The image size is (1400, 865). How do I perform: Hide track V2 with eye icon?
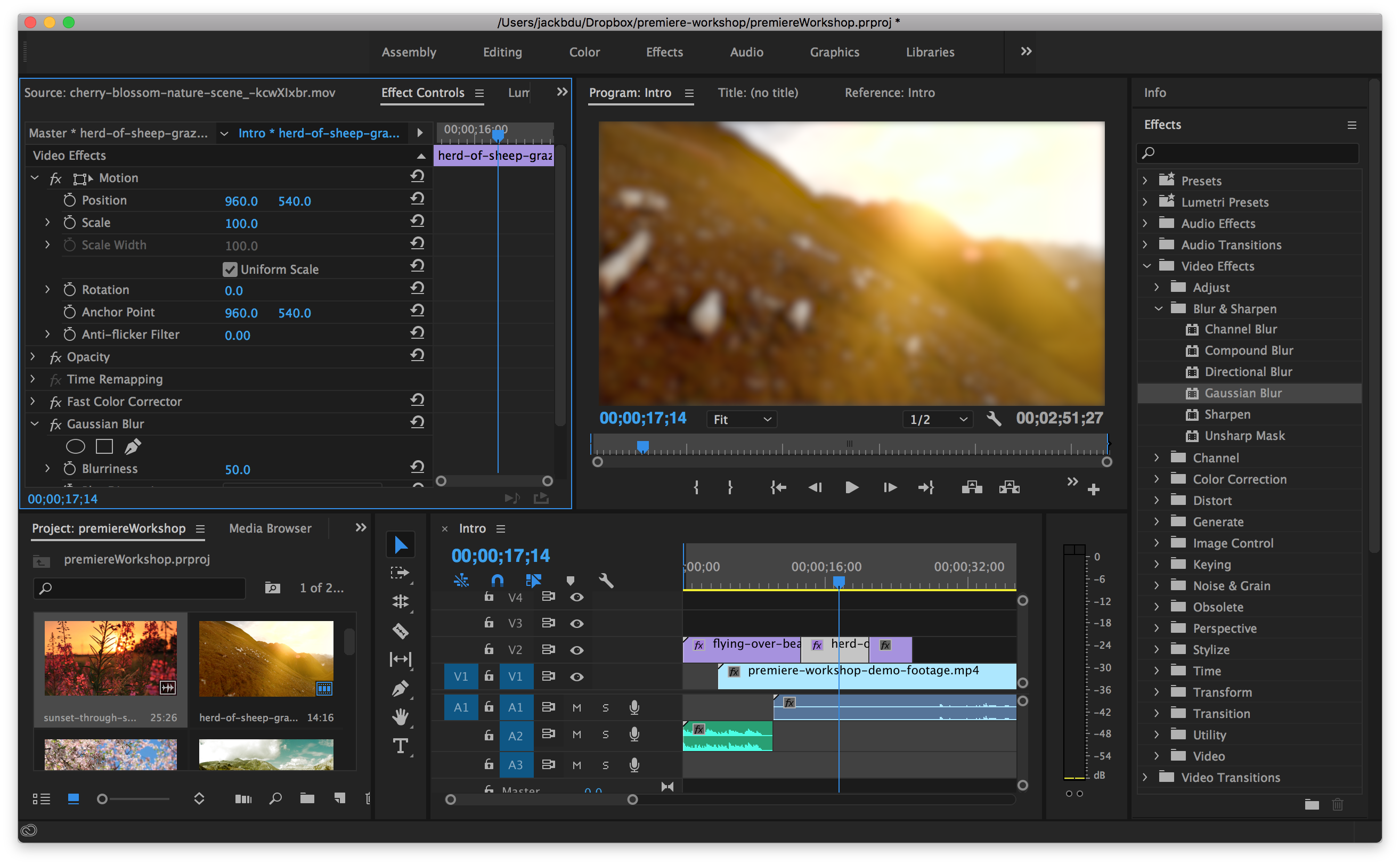[x=577, y=650]
